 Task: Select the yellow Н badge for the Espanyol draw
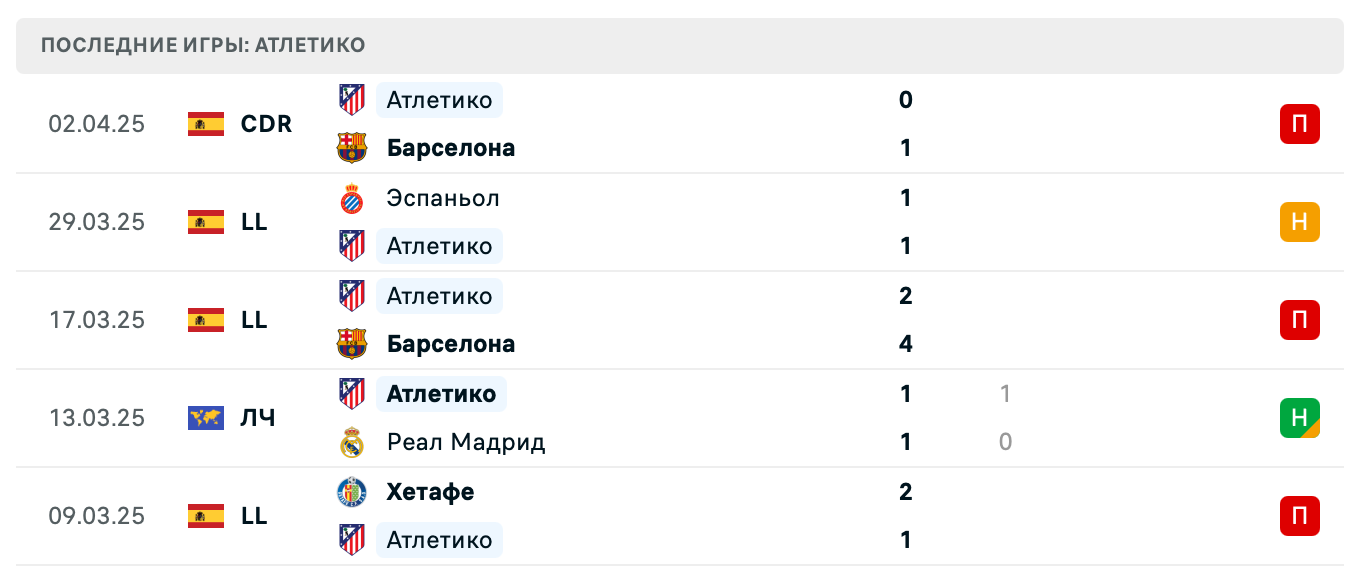1299,222
